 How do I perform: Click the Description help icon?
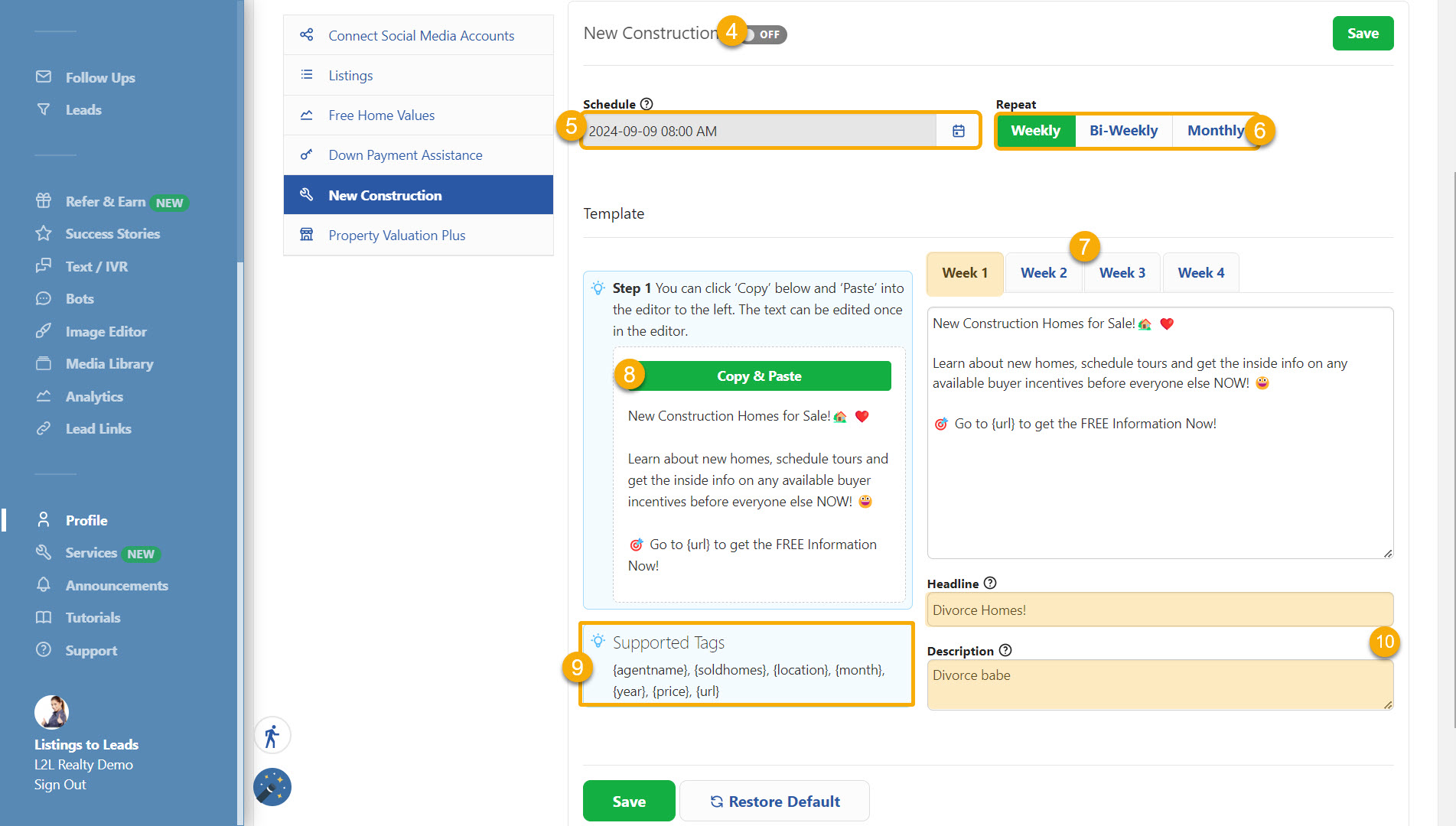click(1005, 651)
